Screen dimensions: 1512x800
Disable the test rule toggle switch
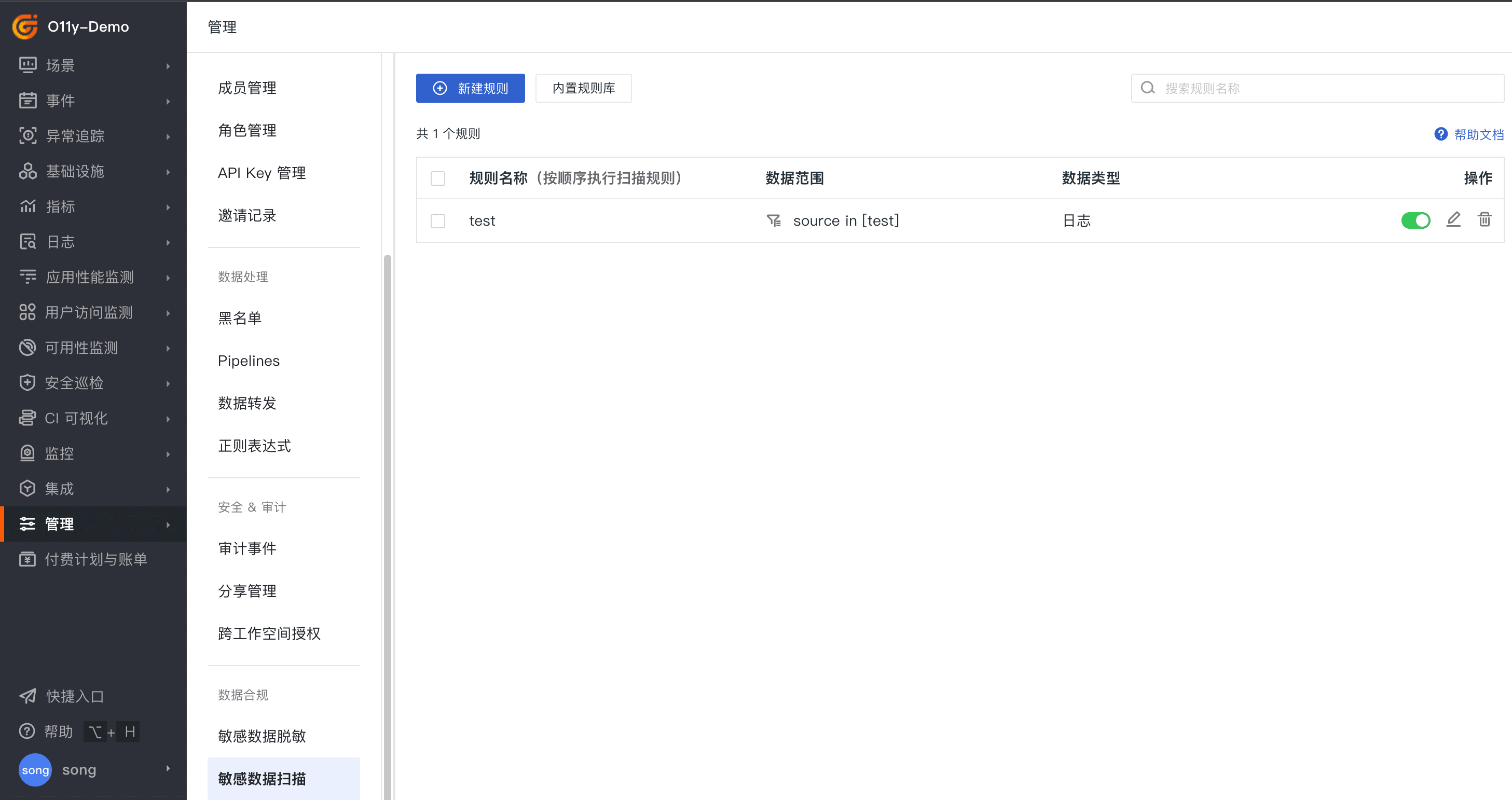click(x=1415, y=220)
